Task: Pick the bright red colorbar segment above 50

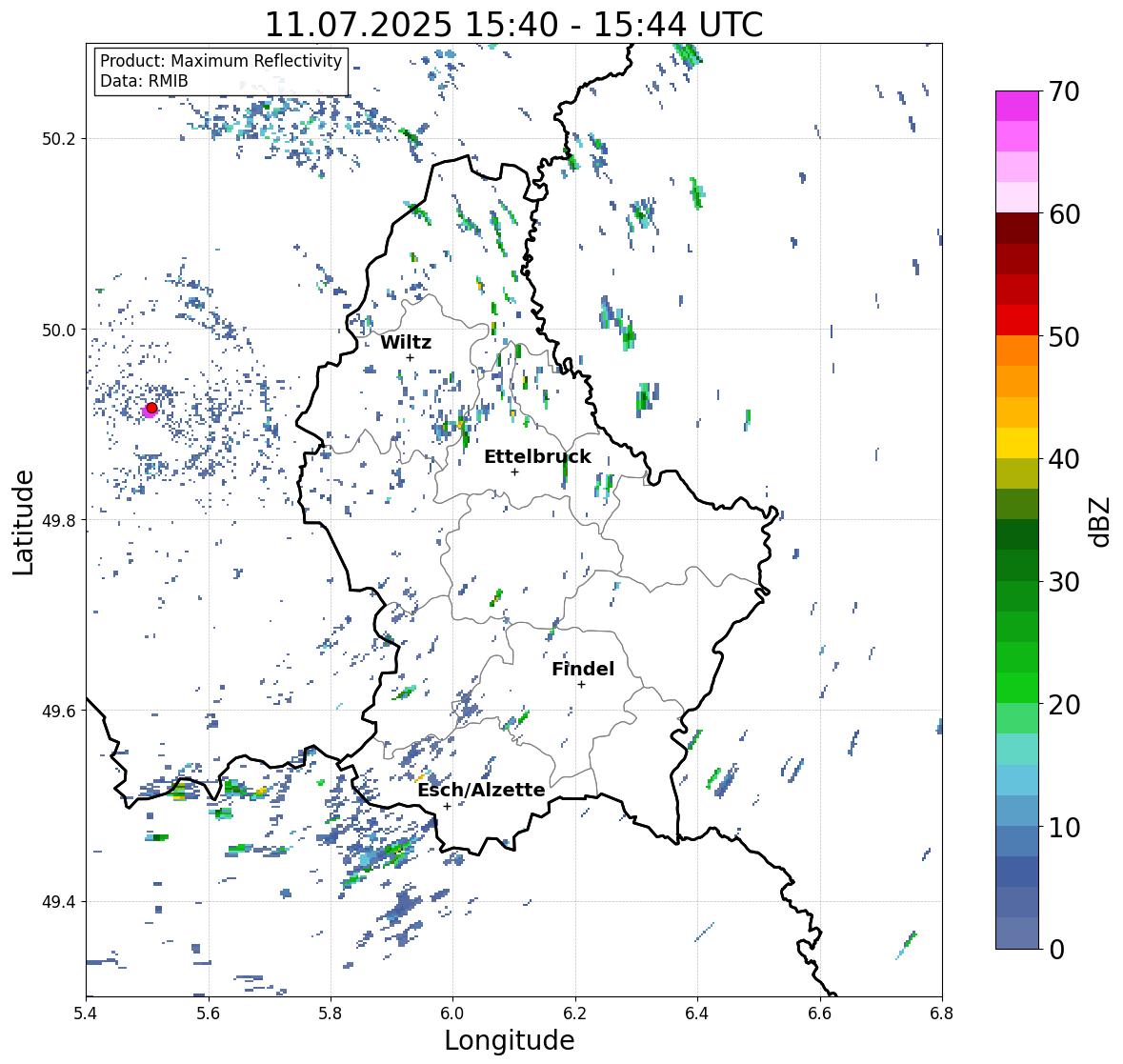Action: click(1017, 320)
